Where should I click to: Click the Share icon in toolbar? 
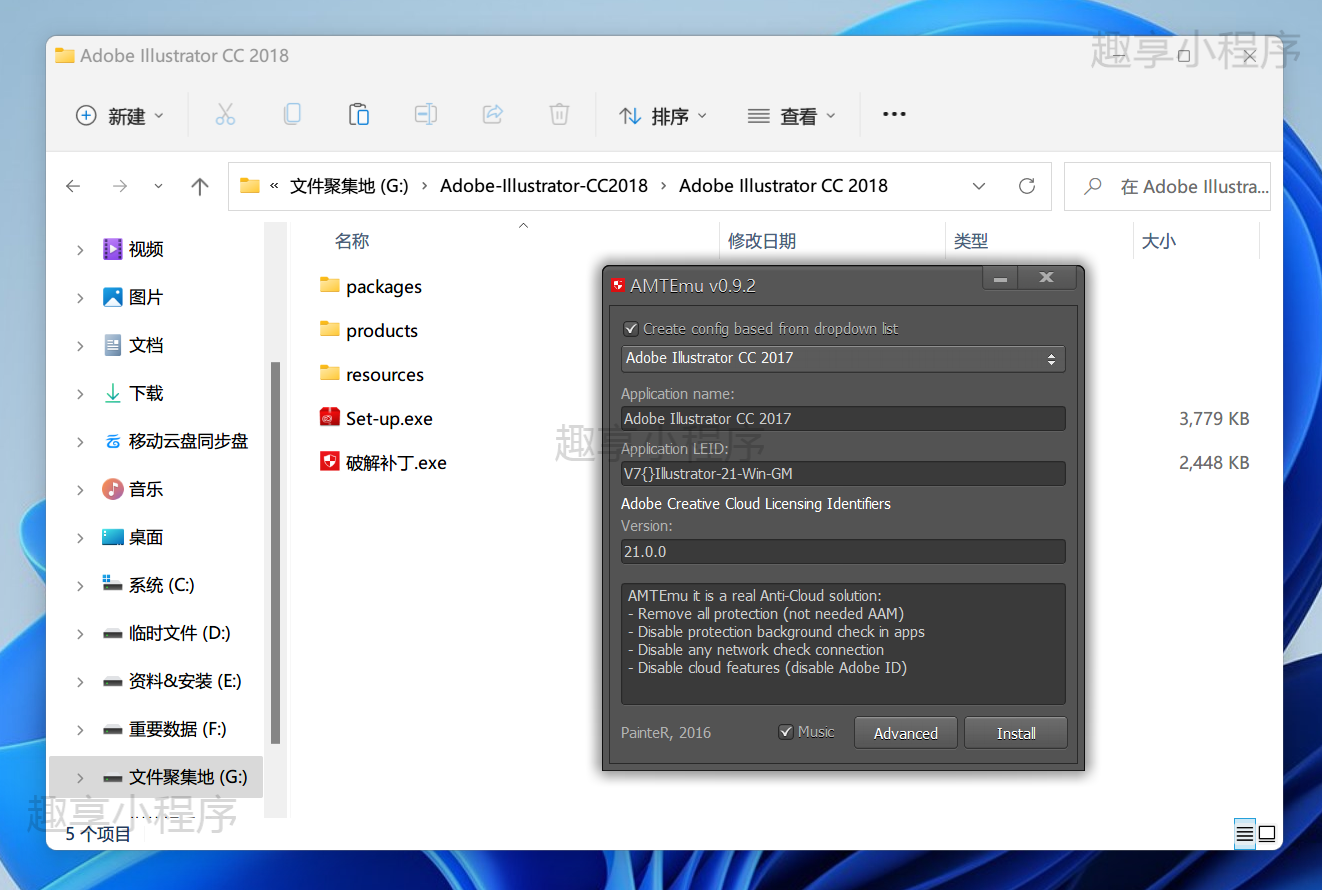click(x=493, y=115)
